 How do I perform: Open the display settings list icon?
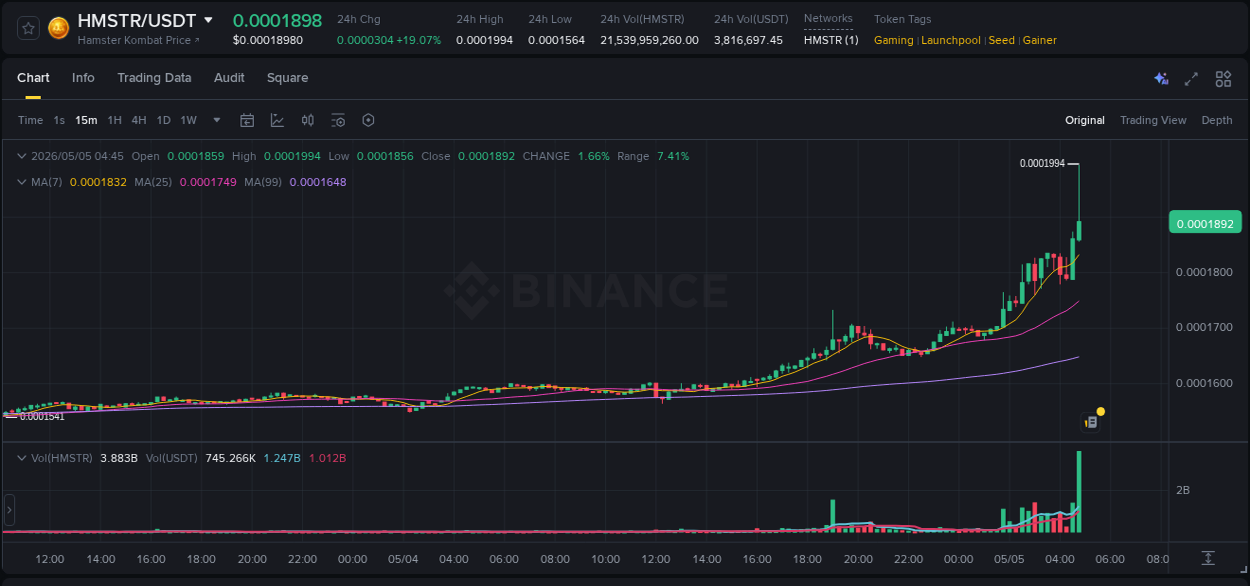point(338,120)
